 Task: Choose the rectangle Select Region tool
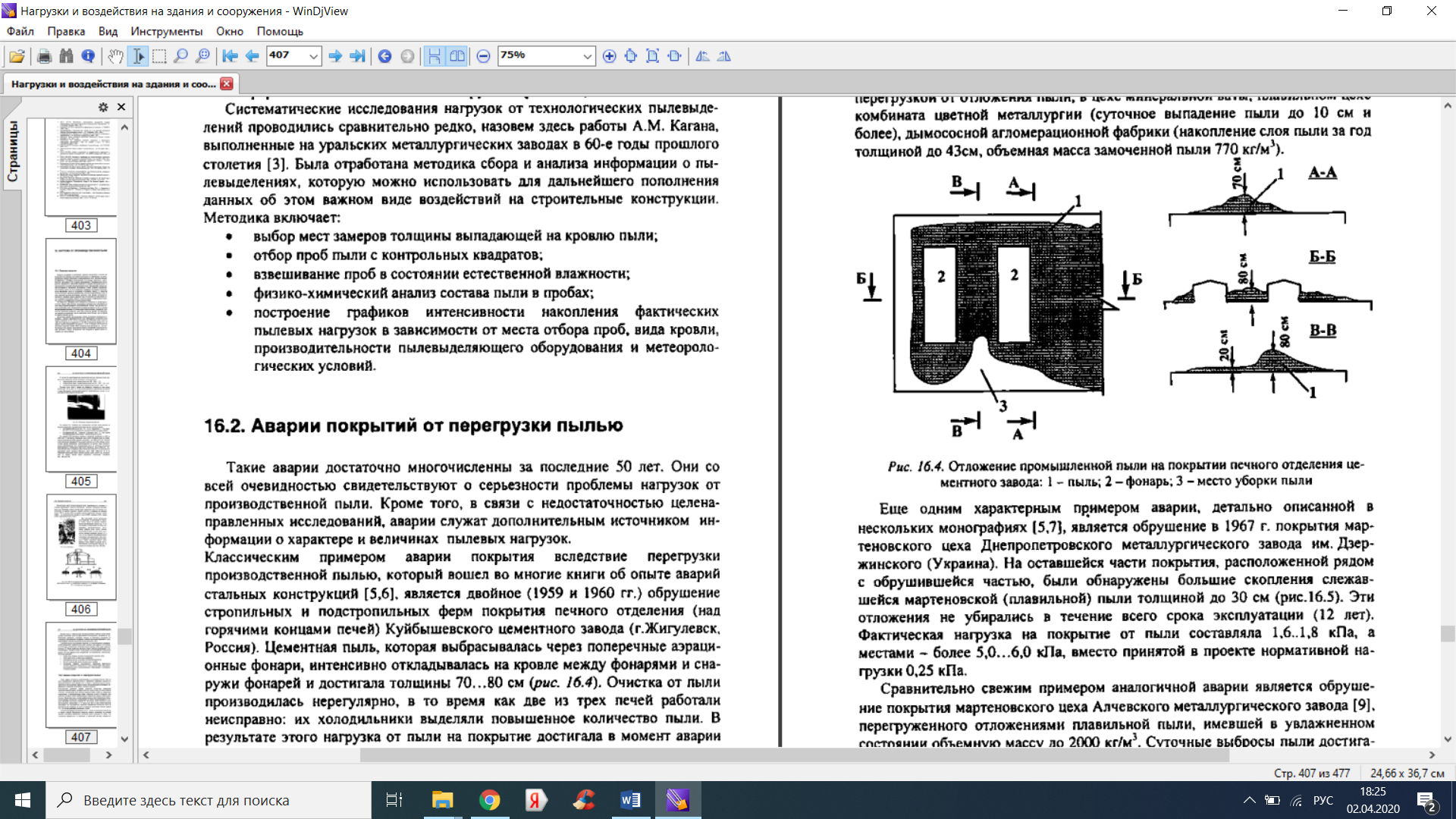coord(159,56)
